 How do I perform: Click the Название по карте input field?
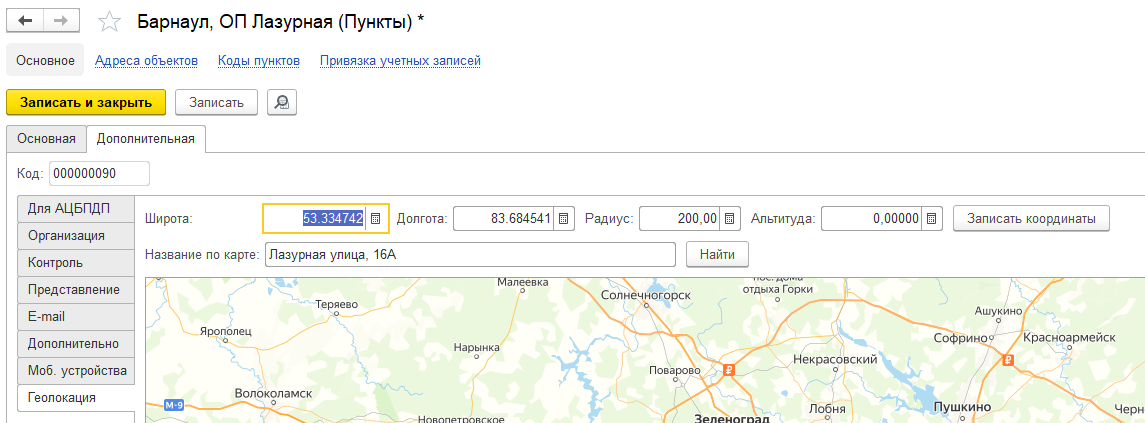tap(470, 255)
